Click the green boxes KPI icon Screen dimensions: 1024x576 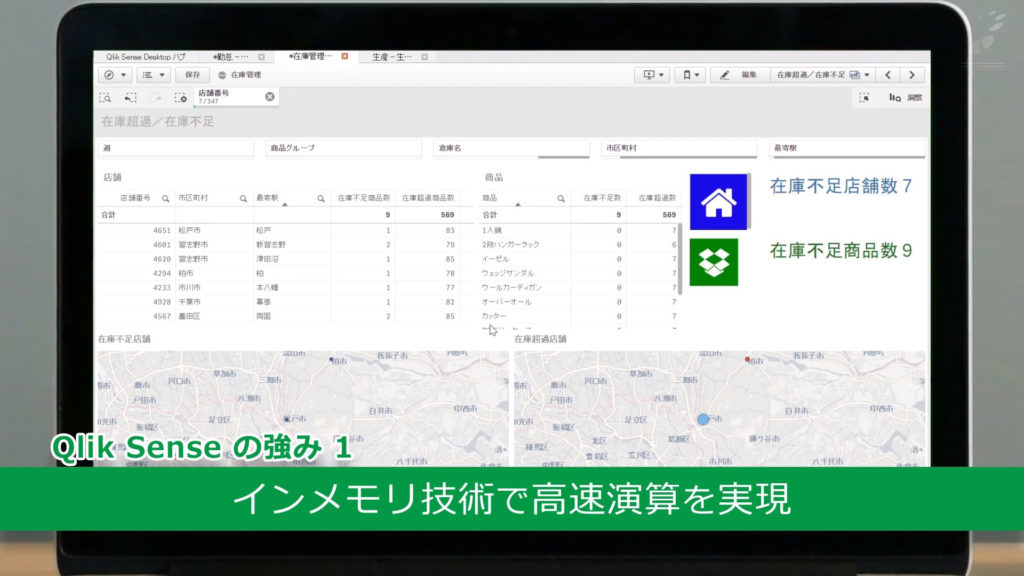click(714, 262)
